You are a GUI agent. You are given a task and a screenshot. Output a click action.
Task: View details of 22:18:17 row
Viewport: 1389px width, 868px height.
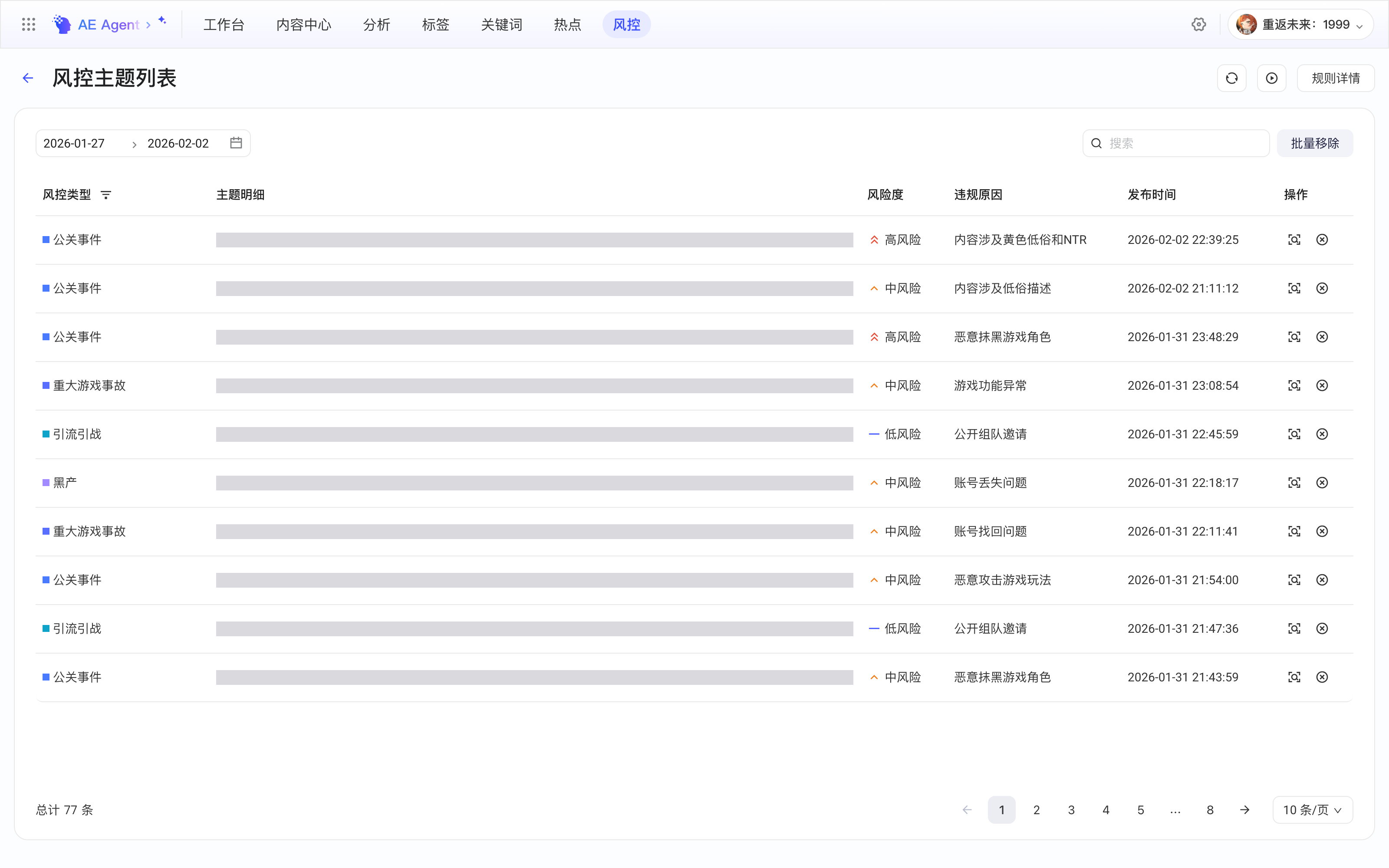[1294, 483]
